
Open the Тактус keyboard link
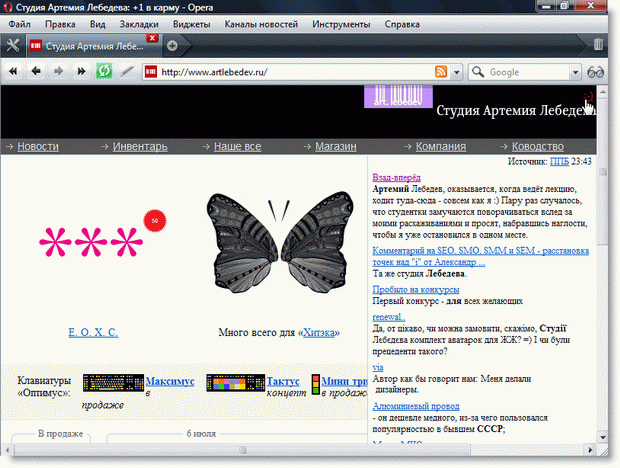(x=283, y=381)
